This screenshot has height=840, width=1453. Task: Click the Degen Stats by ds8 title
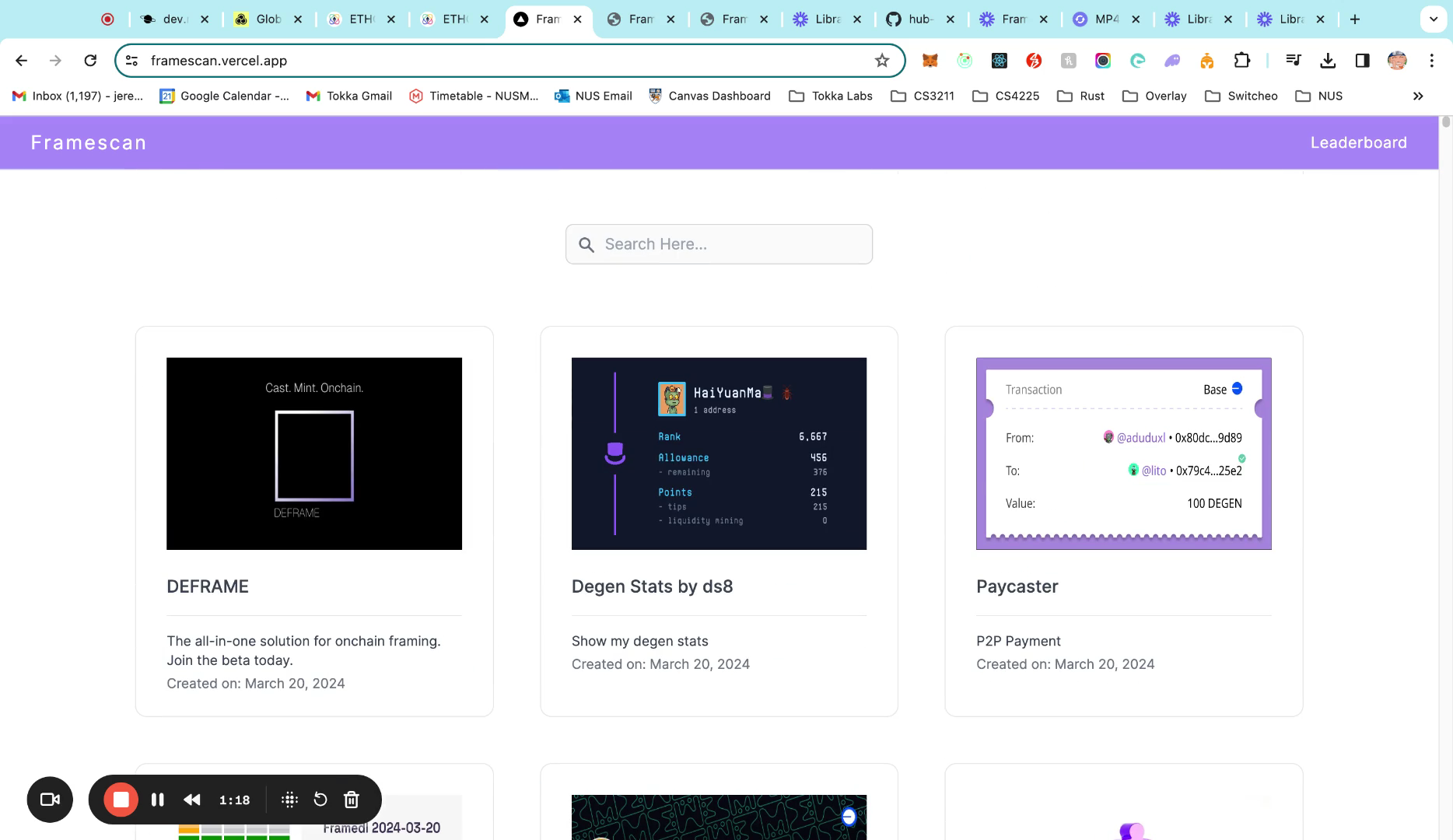pyautogui.click(x=652, y=586)
